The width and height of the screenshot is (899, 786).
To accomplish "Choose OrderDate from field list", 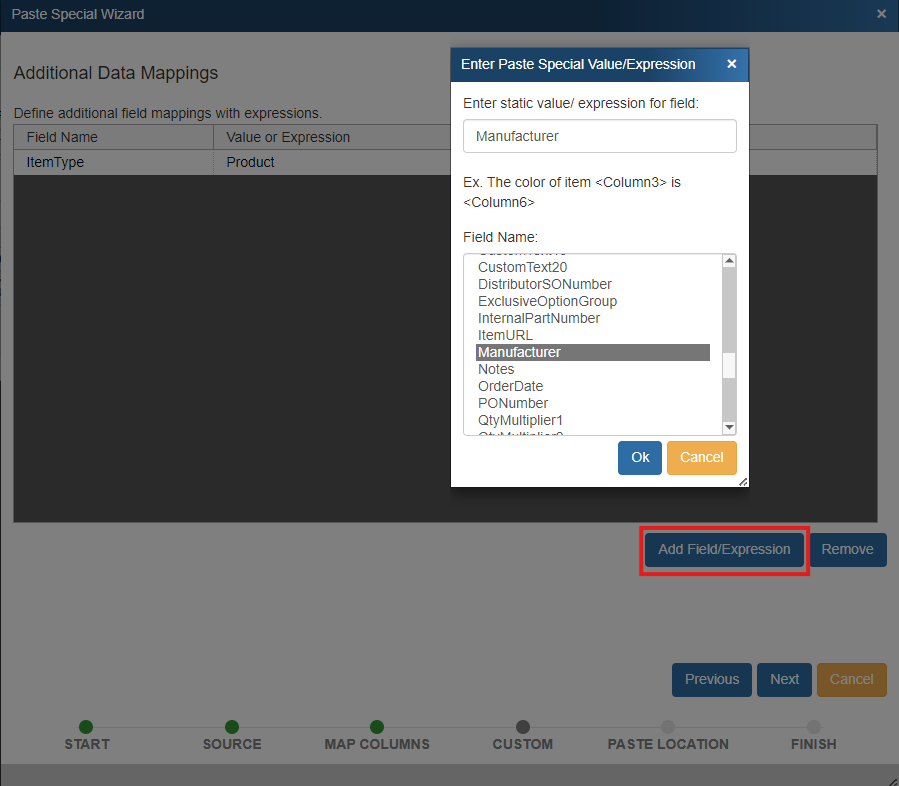I will [x=510, y=386].
